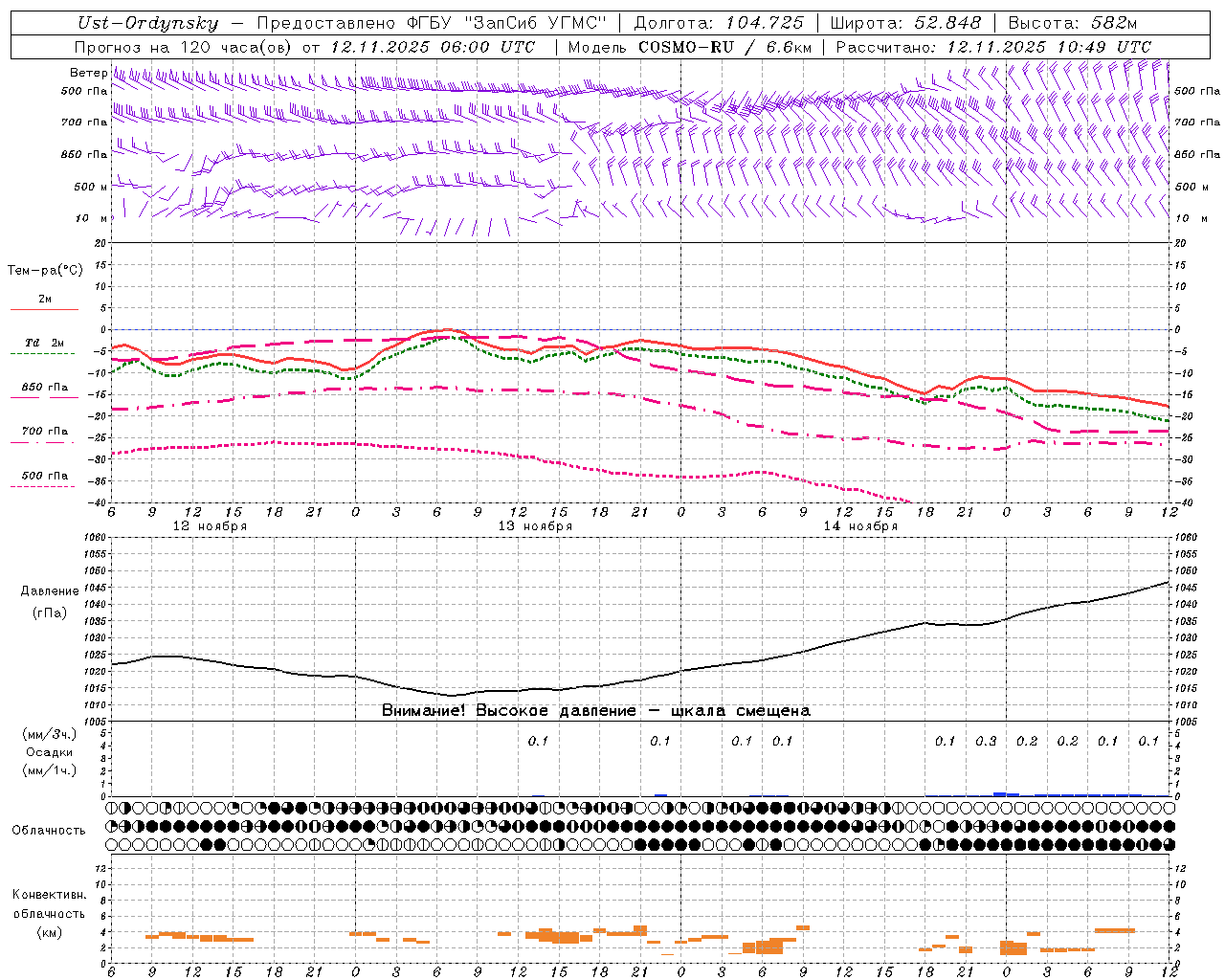1225x980 pixels.
Task: Click the Ветер panel label
Action: coord(88,72)
